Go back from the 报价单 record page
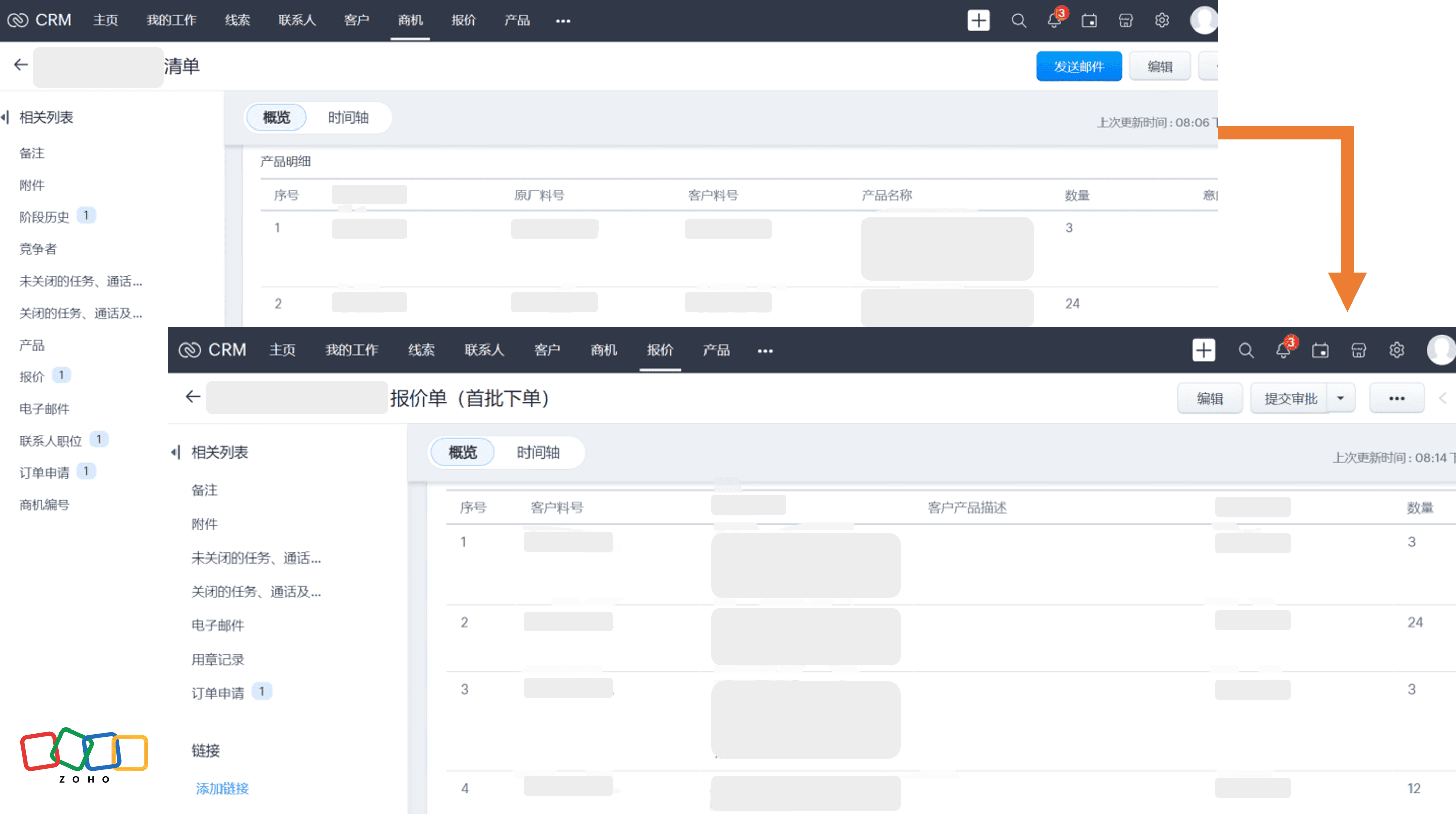 coord(193,397)
